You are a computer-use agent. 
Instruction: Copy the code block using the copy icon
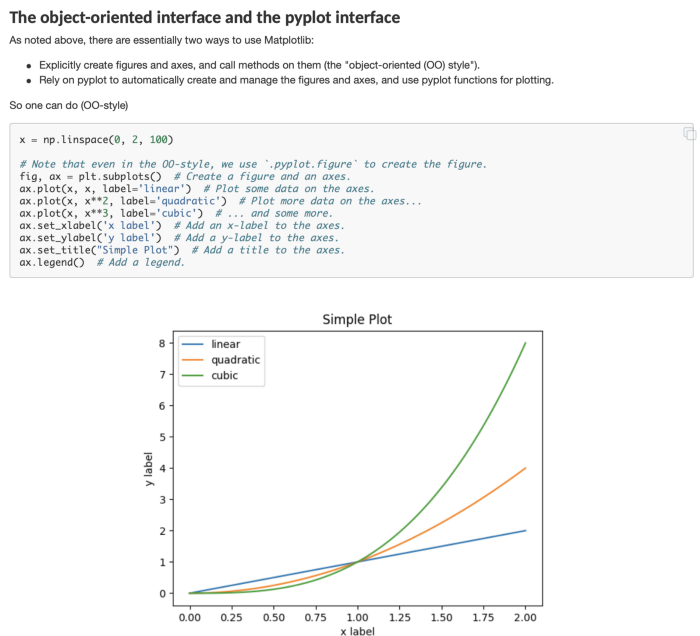(x=688, y=133)
